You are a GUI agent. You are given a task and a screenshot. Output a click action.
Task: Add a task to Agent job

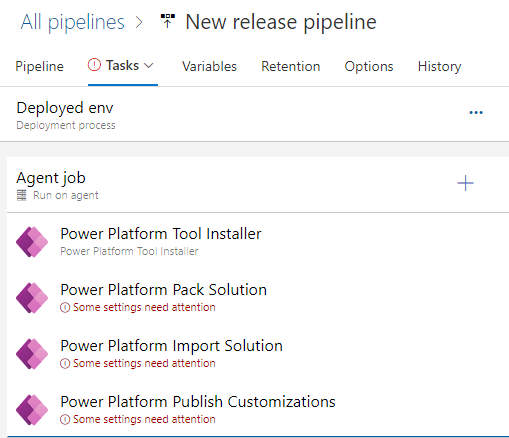[x=465, y=183]
